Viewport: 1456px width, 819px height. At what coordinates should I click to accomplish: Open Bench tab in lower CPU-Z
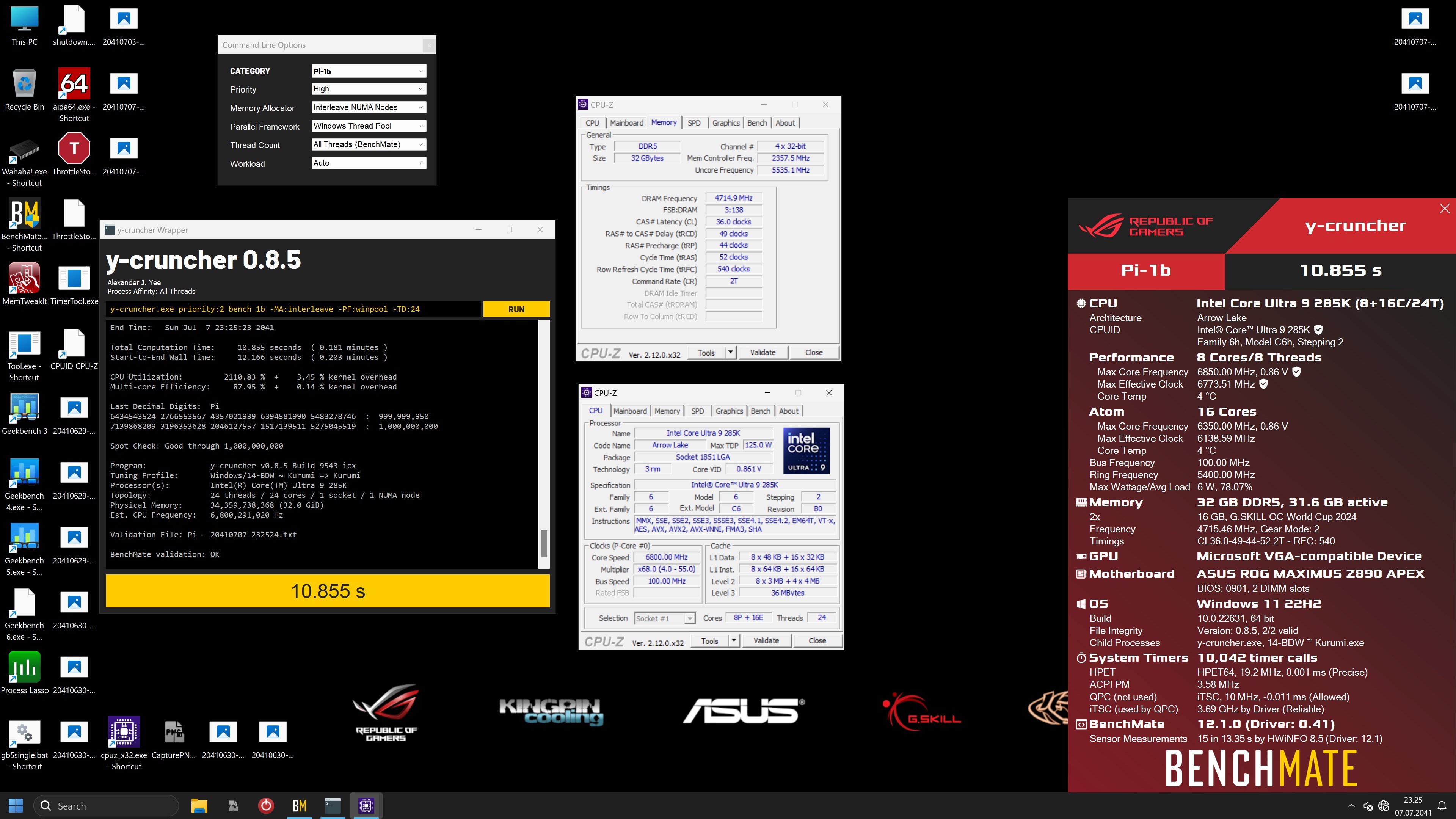[x=760, y=411]
